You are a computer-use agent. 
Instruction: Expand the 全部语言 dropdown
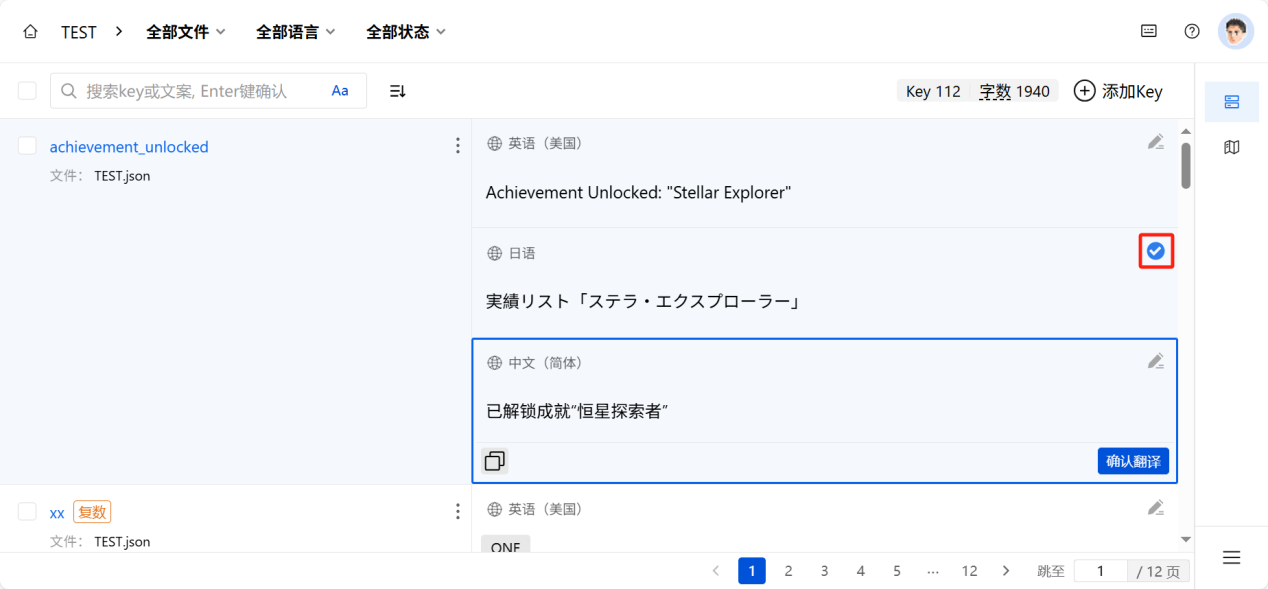click(x=296, y=32)
